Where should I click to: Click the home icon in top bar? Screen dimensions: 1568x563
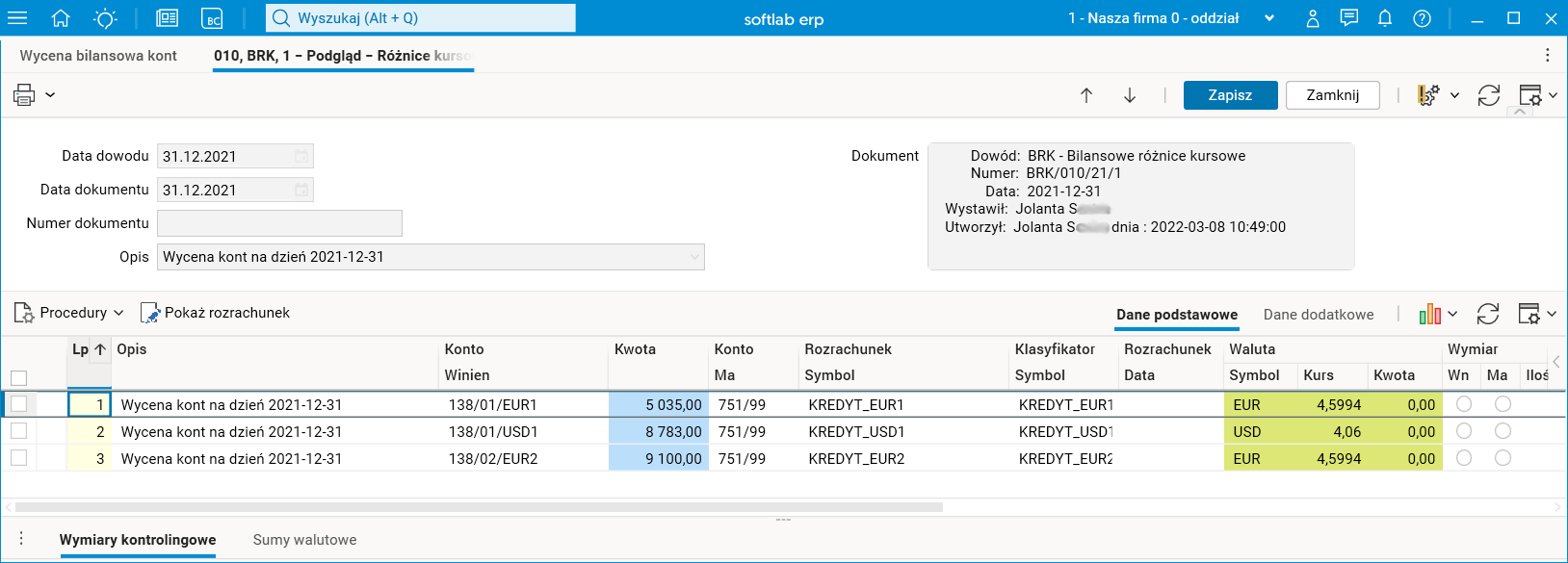click(61, 18)
